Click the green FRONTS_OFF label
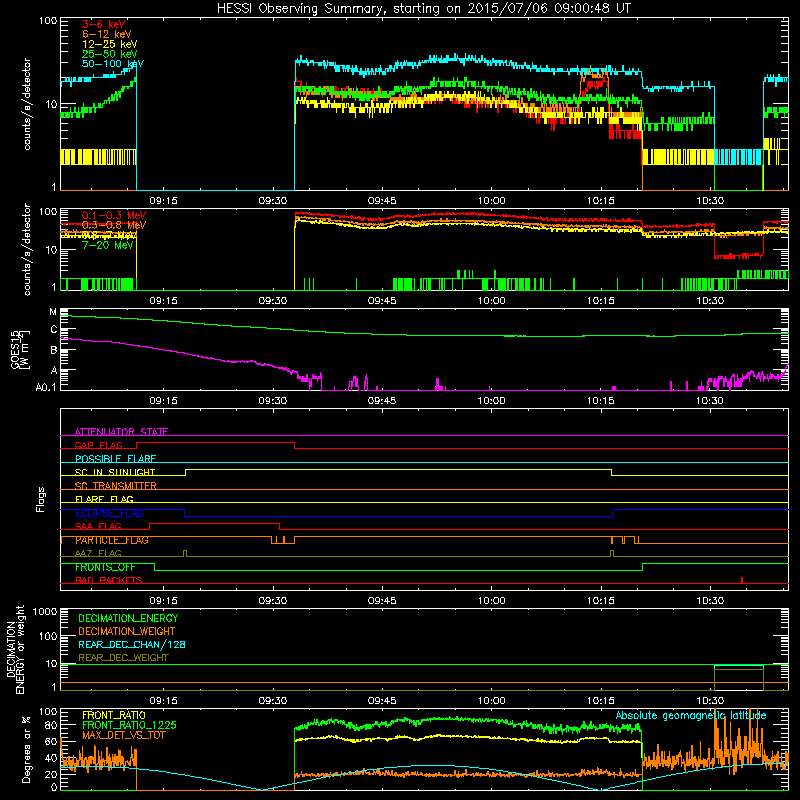This screenshot has width=800, height=800. click(105, 567)
